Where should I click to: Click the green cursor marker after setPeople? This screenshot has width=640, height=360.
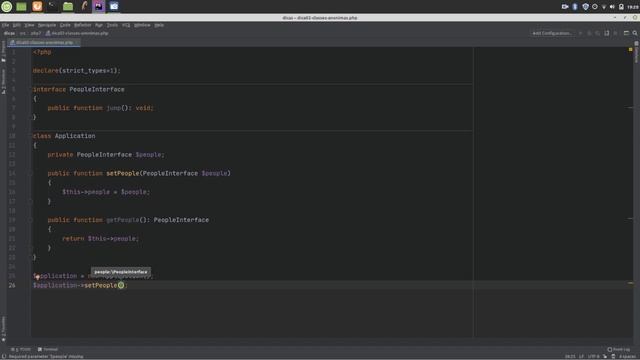click(x=121, y=285)
